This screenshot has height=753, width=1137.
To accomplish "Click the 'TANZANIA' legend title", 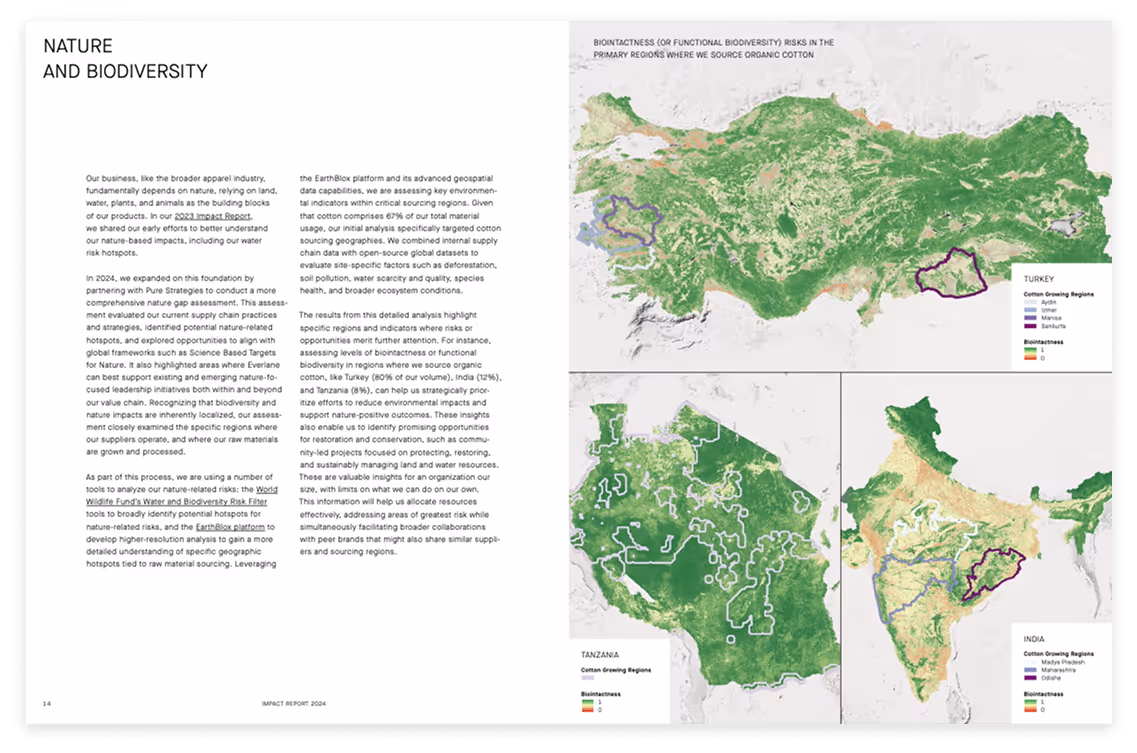I will (x=600, y=654).
